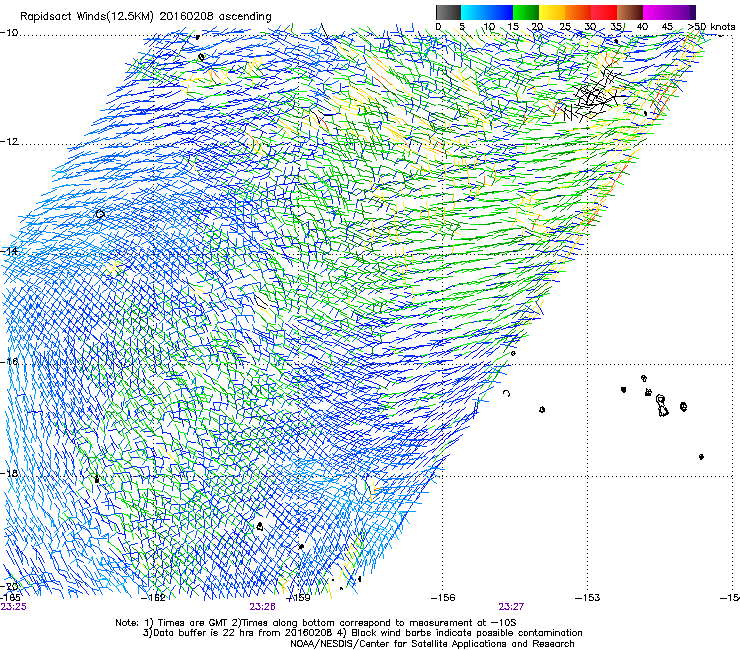This screenshot has height=650, width=740.
Task: Click the '-159' longitude axis label
Action: tap(298, 598)
